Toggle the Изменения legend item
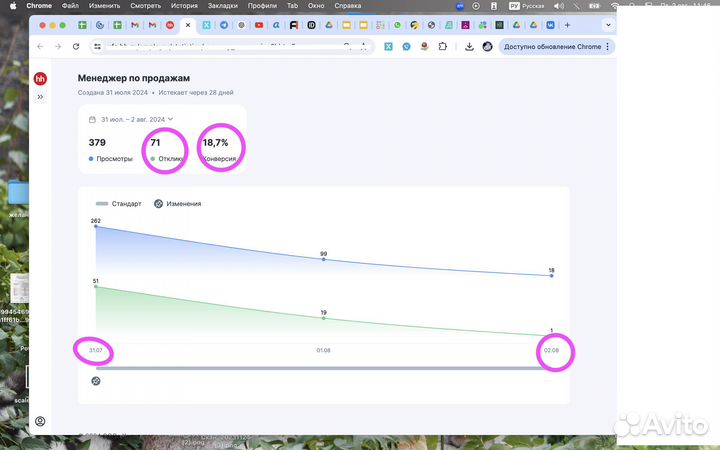 178,203
